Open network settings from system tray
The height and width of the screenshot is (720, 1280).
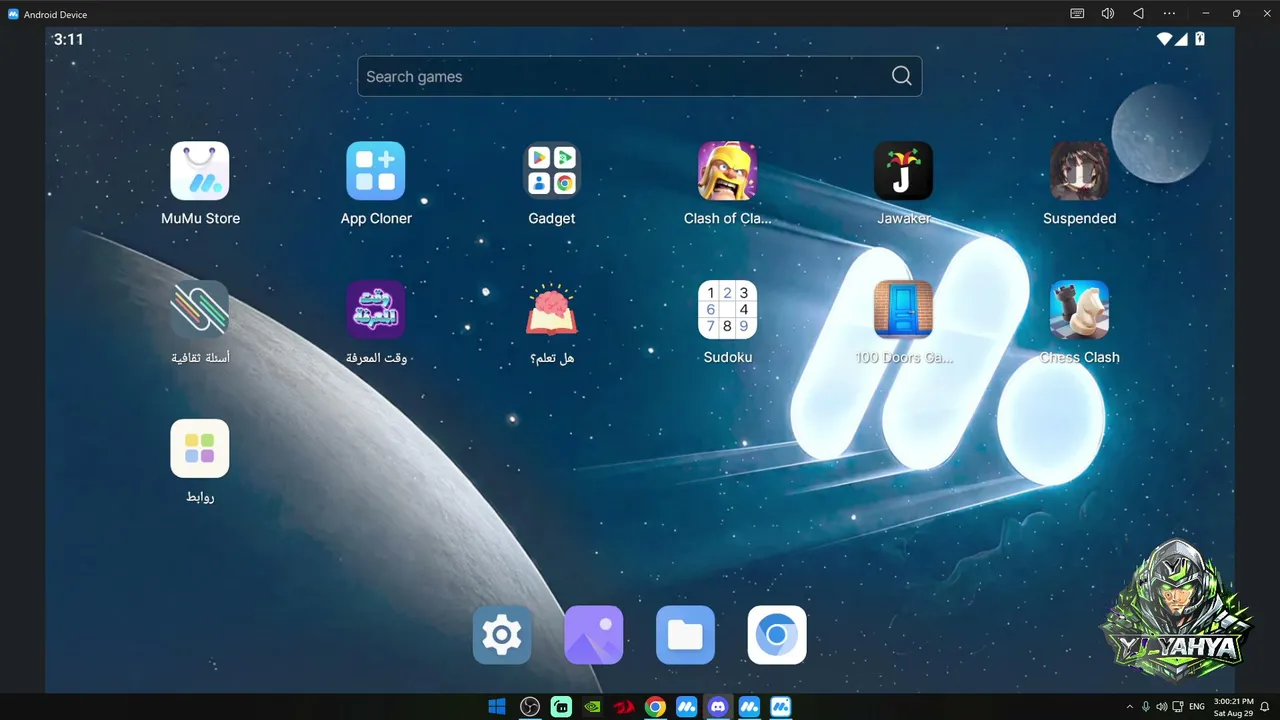(1178, 707)
